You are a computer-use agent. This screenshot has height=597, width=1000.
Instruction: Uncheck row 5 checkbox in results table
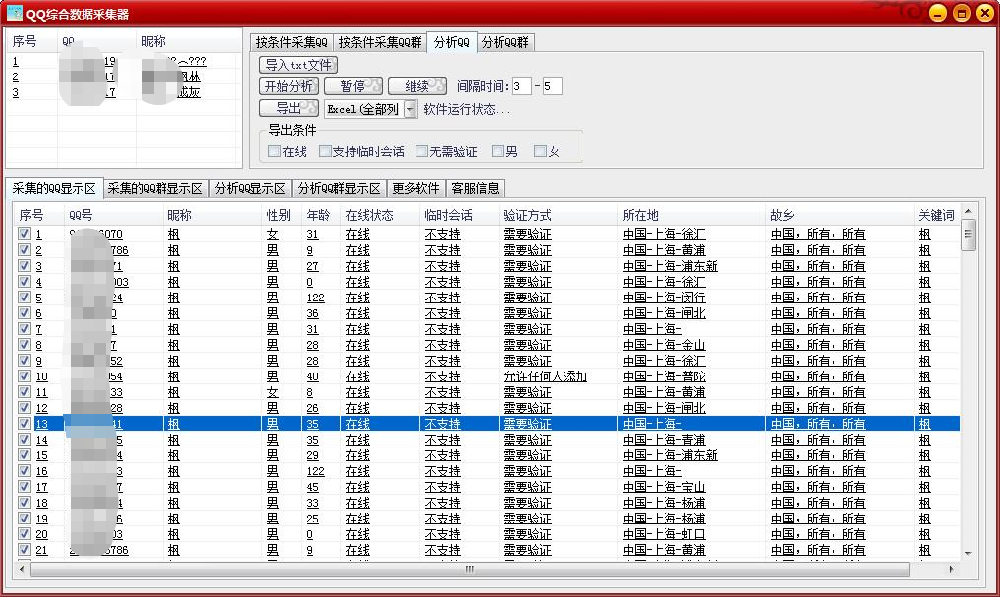pyautogui.click(x=24, y=297)
